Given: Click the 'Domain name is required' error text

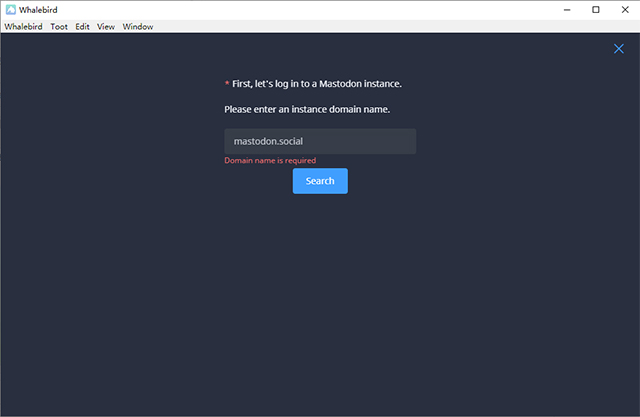Looking at the screenshot, I should (x=270, y=160).
